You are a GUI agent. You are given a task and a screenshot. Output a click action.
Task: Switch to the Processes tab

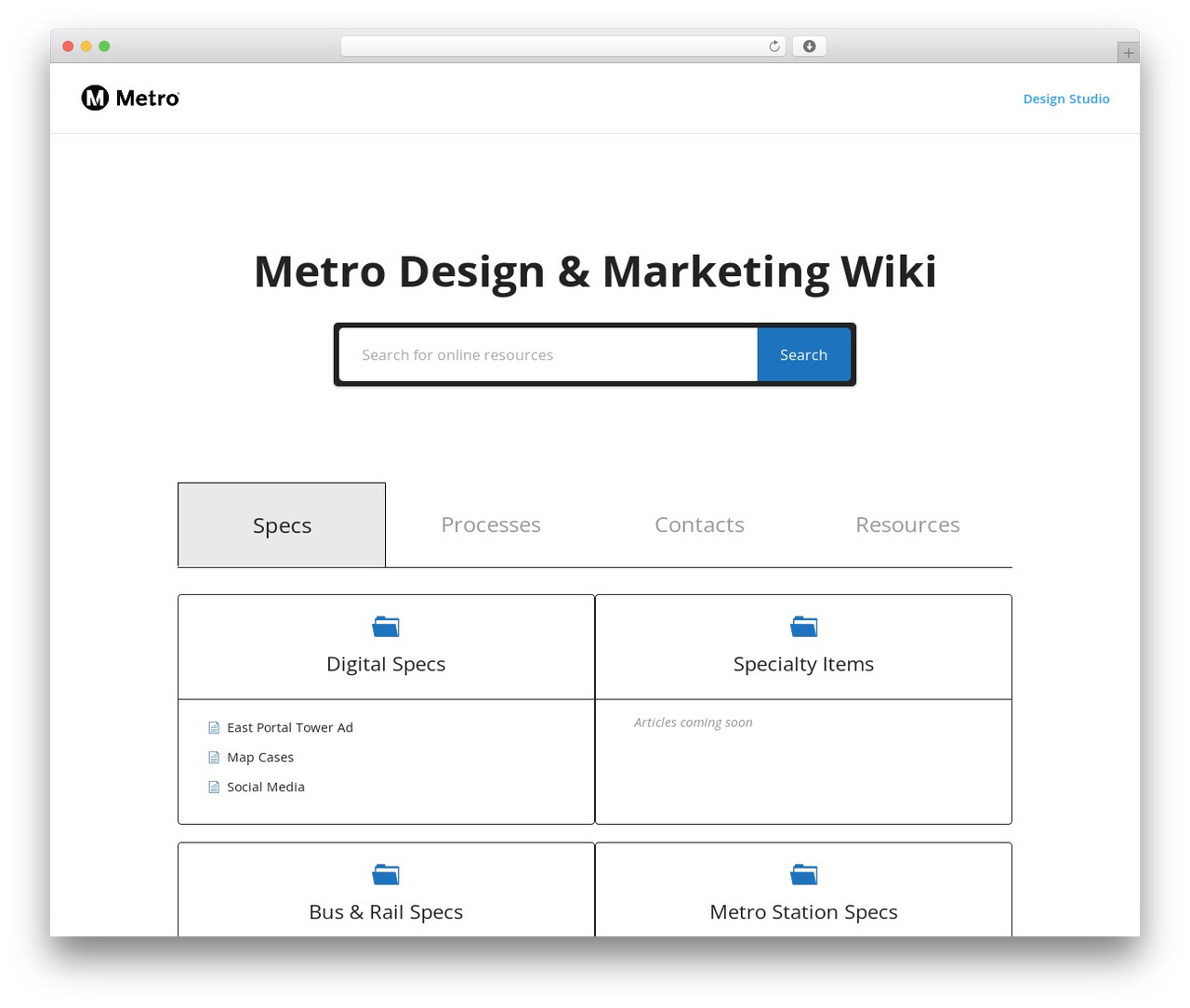[491, 524]
